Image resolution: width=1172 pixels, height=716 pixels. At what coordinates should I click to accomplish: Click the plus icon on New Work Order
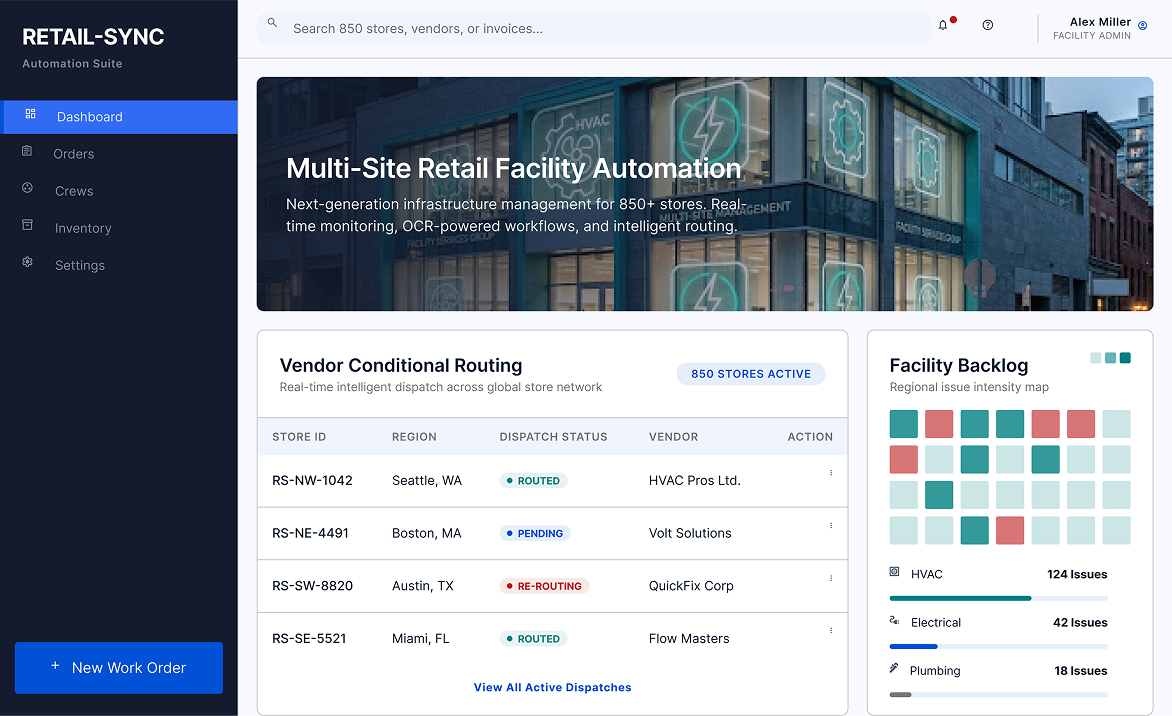(55, 665)
